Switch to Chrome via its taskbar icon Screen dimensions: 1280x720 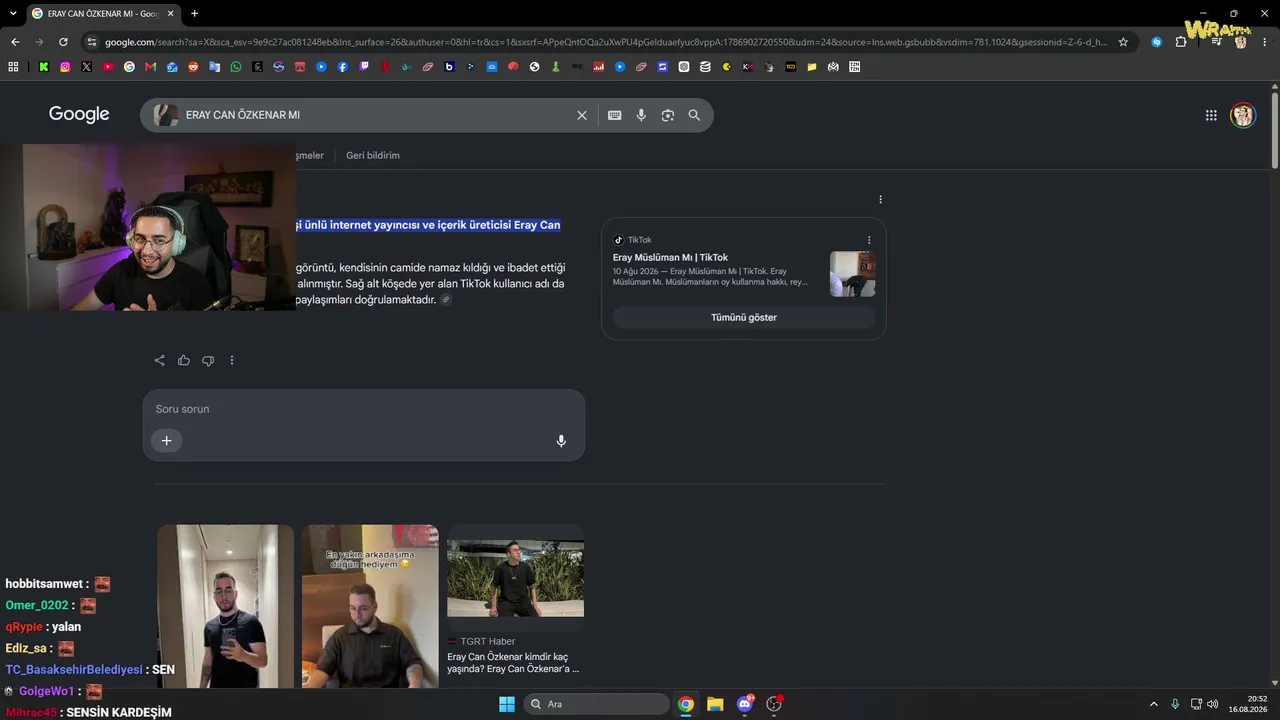pyautogui.click(x=686, y=704)
